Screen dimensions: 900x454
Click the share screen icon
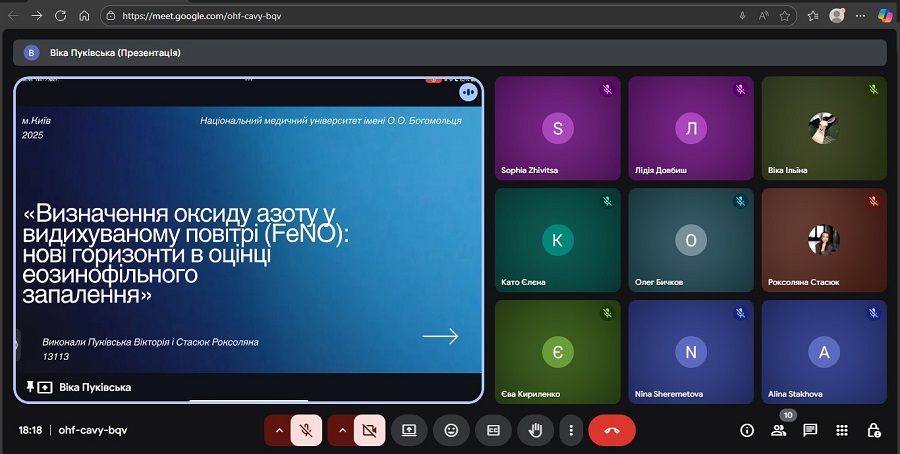[409, 430]
